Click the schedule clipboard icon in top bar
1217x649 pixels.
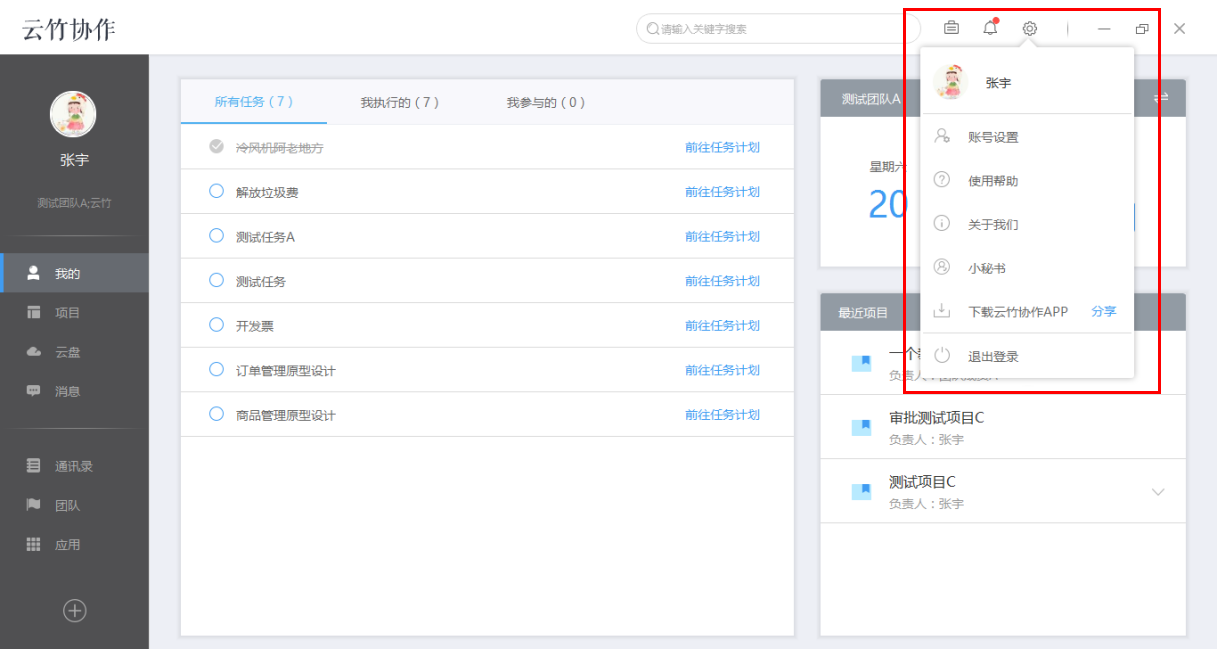point(951,28)
